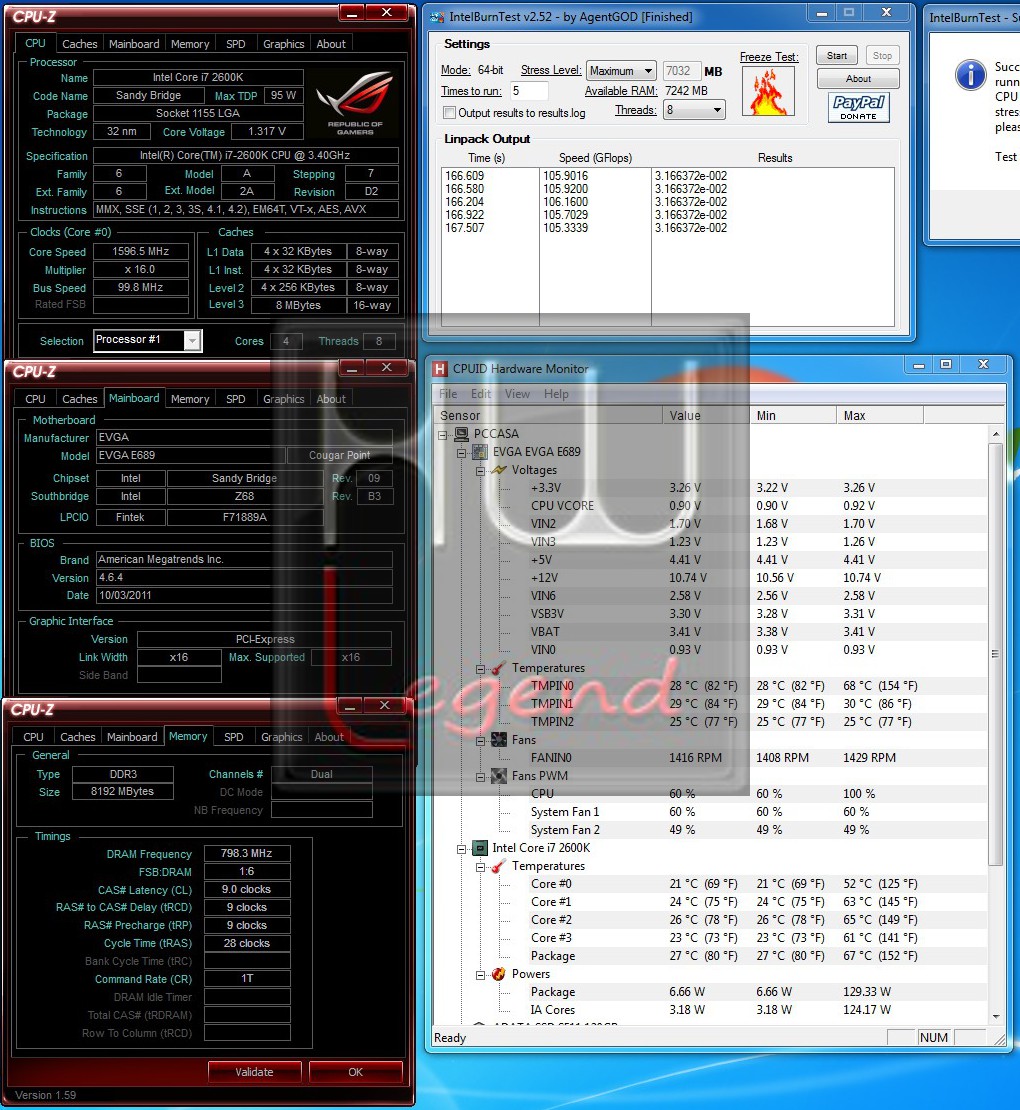
Task: Collapse the Powers group
Action: coord(480,975)
